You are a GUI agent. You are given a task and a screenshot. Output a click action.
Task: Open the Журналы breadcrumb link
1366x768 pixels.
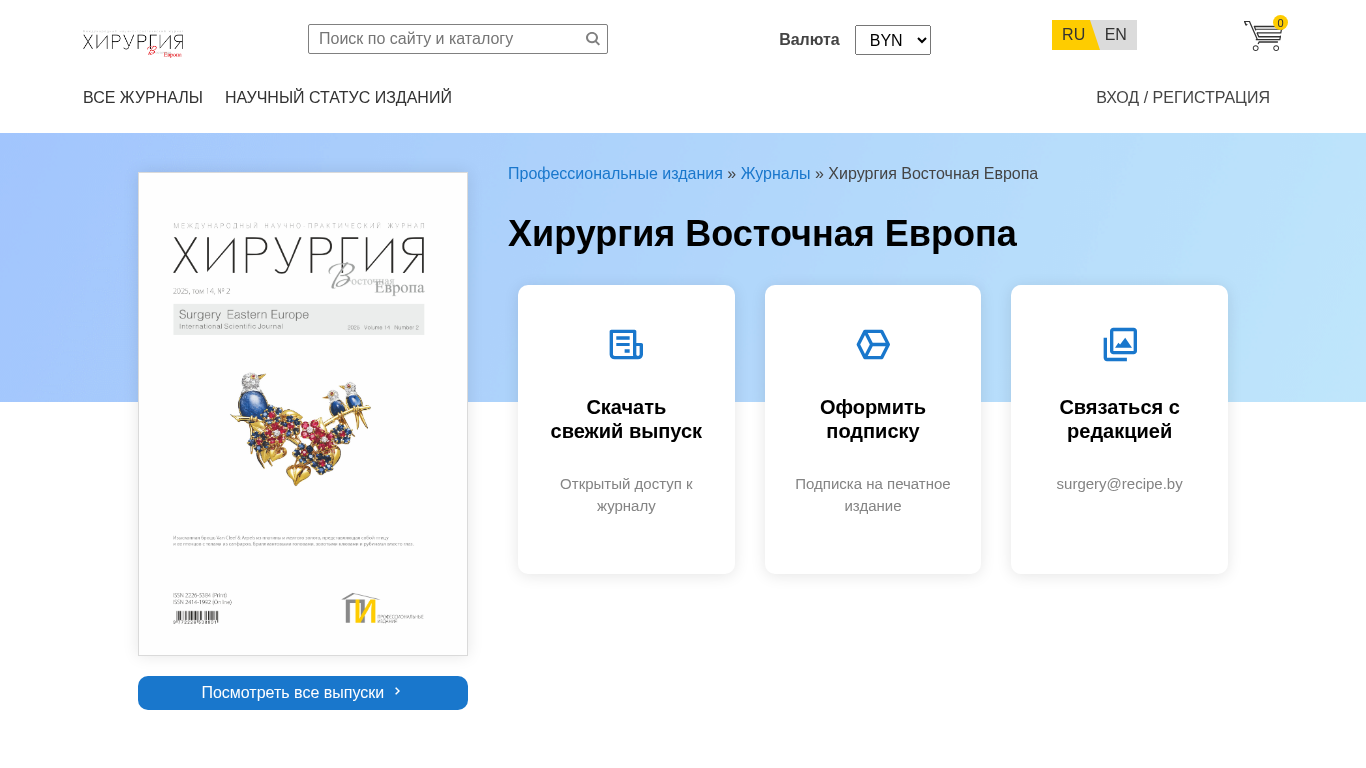click(x=775, y=174)
